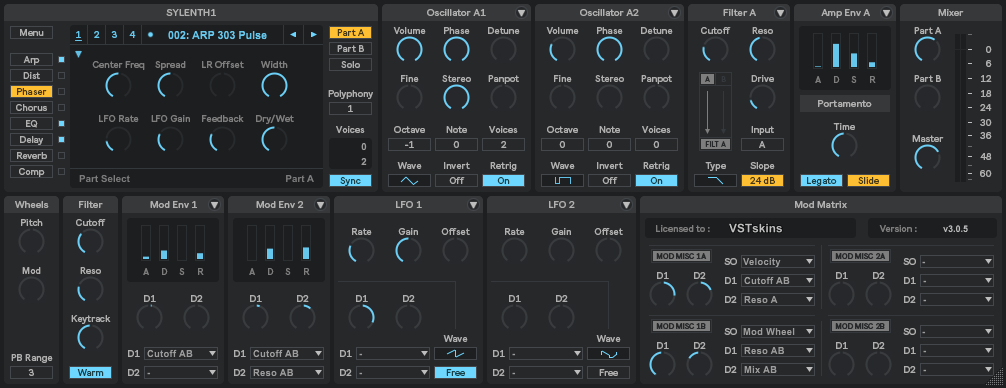Click the Phaser Center Freq knob

(x=118, y=84)
